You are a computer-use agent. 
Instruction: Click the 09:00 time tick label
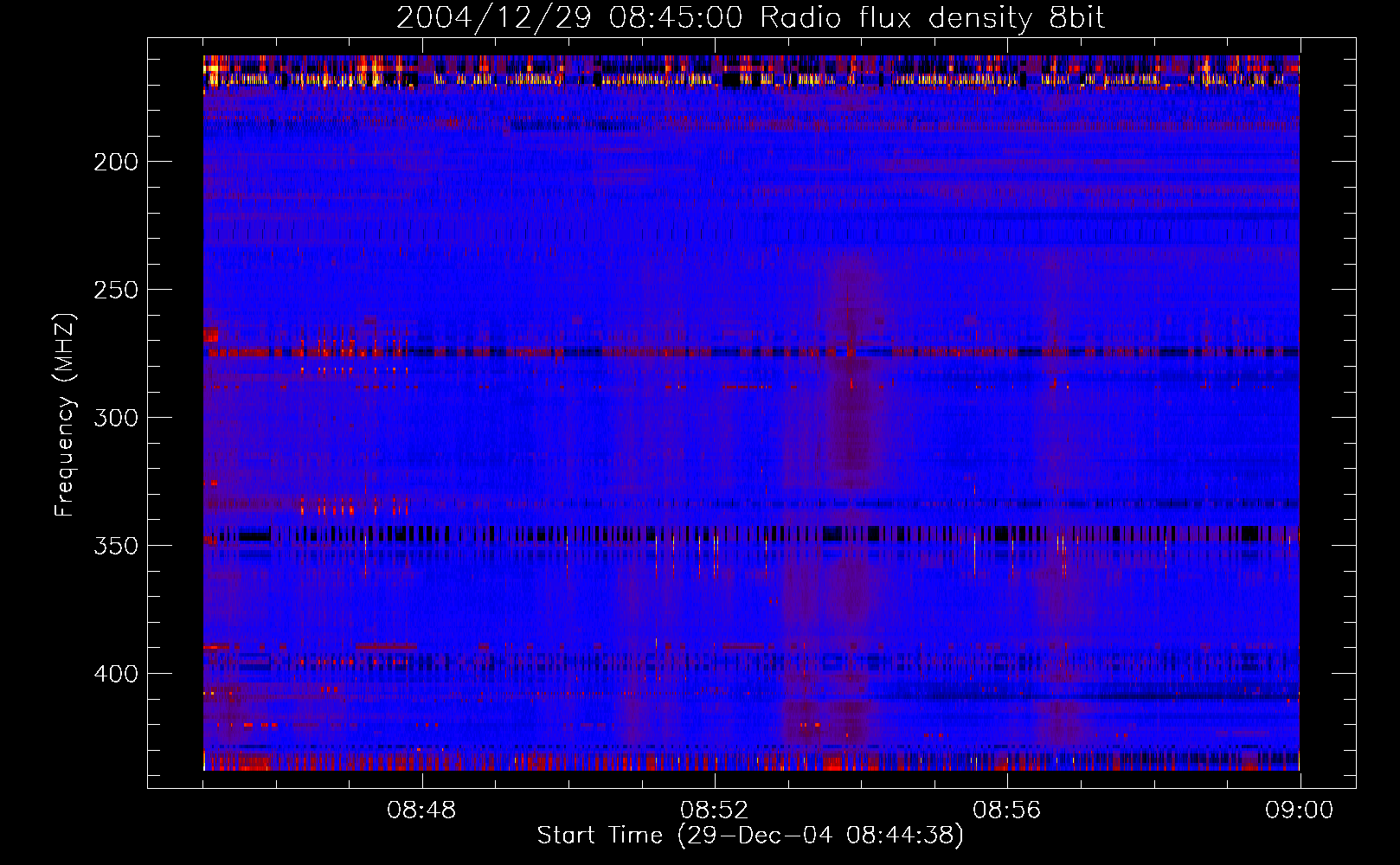pyautogui.click(x=1300, y=811)
